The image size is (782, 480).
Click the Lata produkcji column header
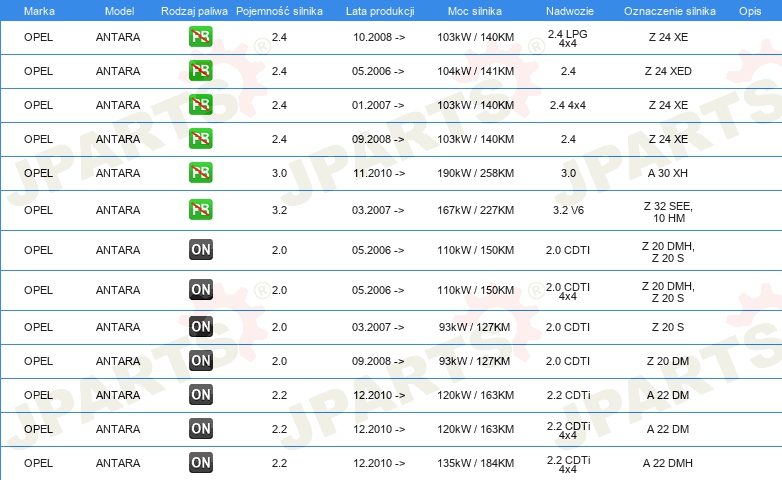(380, 11)
